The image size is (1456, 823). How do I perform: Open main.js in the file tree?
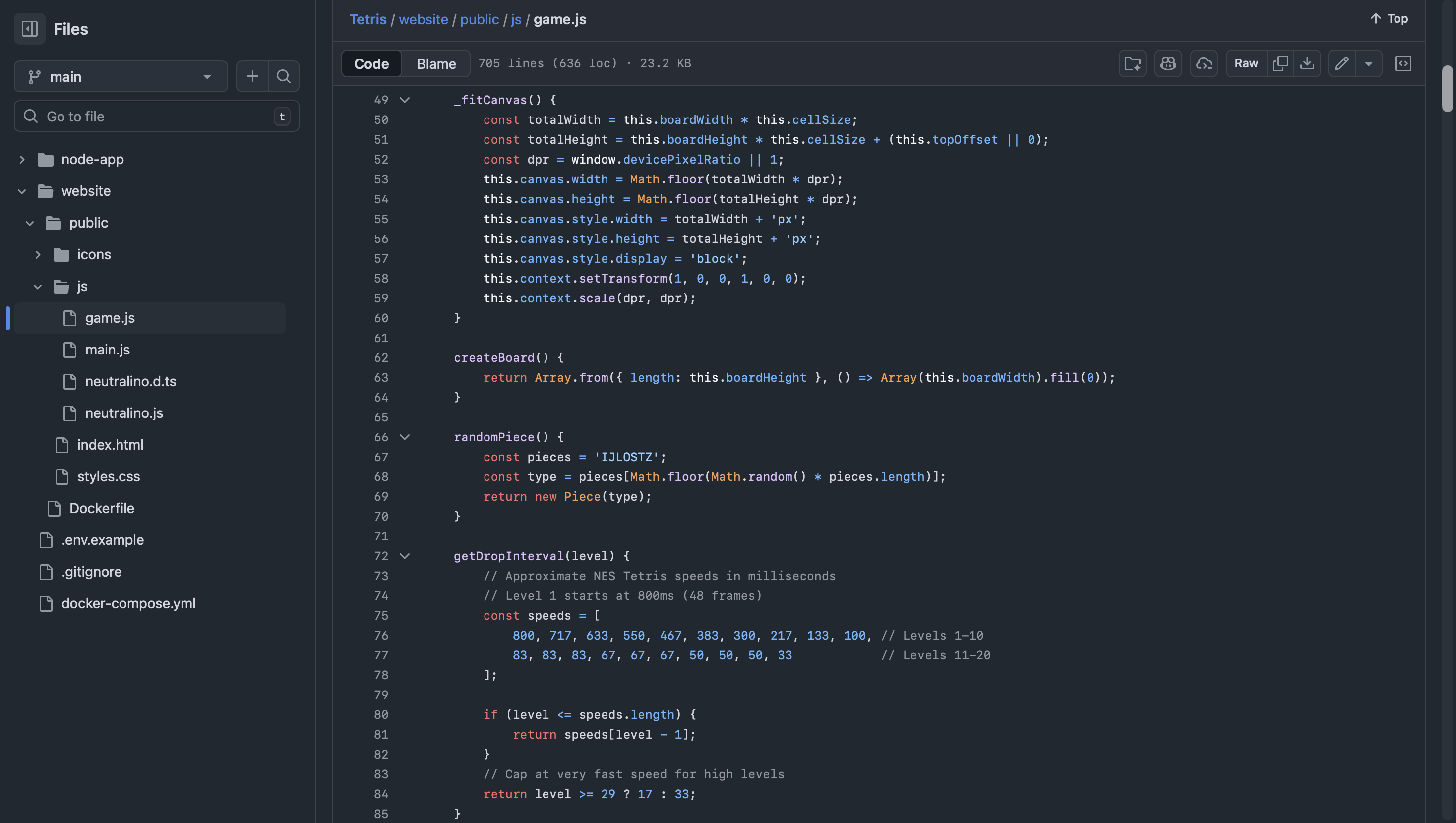[108, 350]
